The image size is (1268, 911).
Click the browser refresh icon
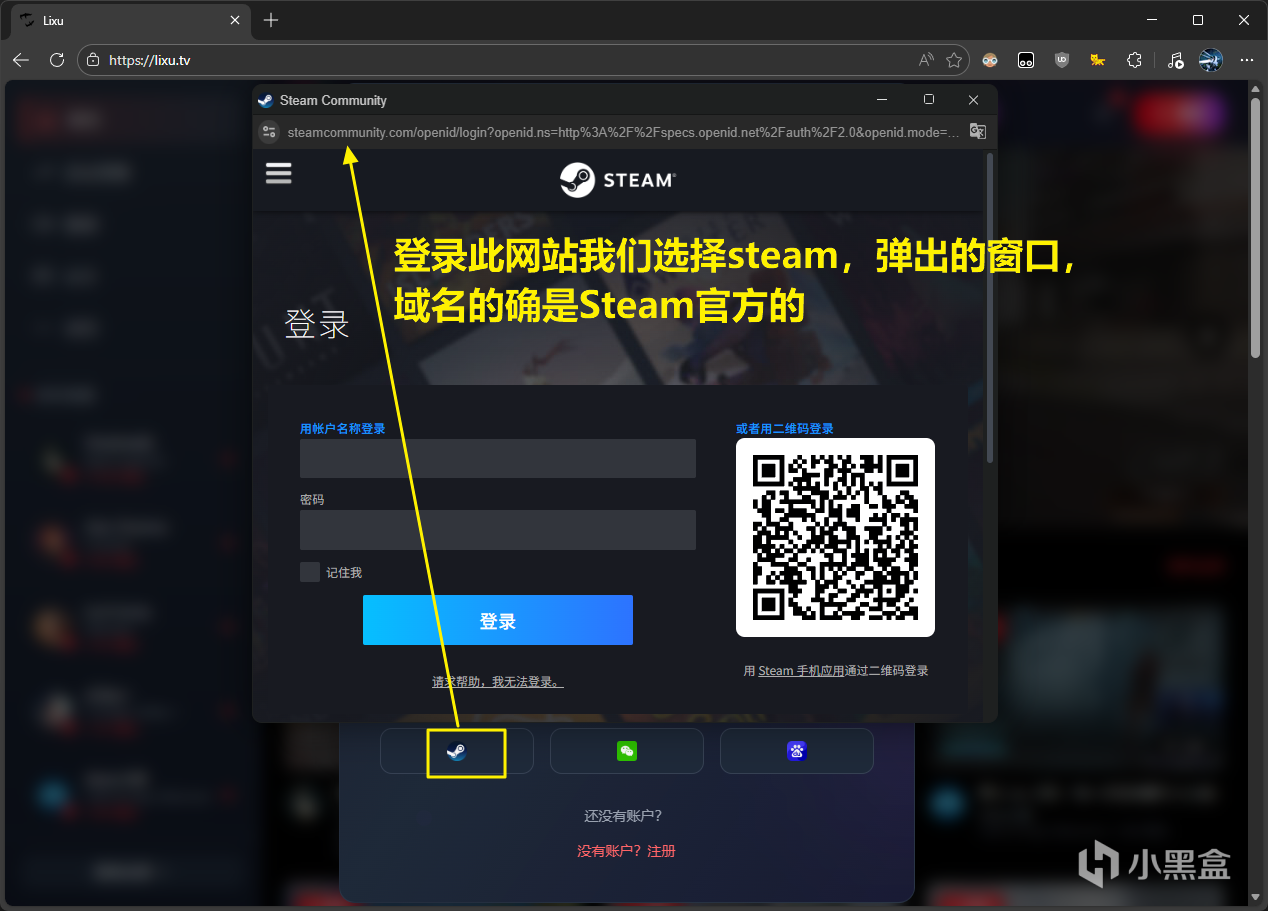pyautogui.click(x=57, y=60)
